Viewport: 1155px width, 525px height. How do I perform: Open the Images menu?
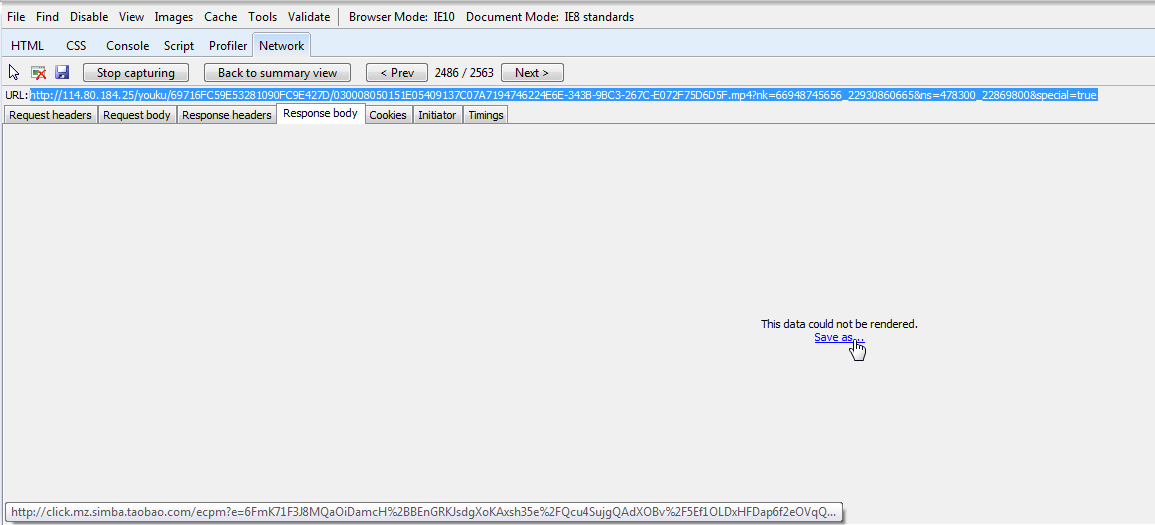[174, 16]
